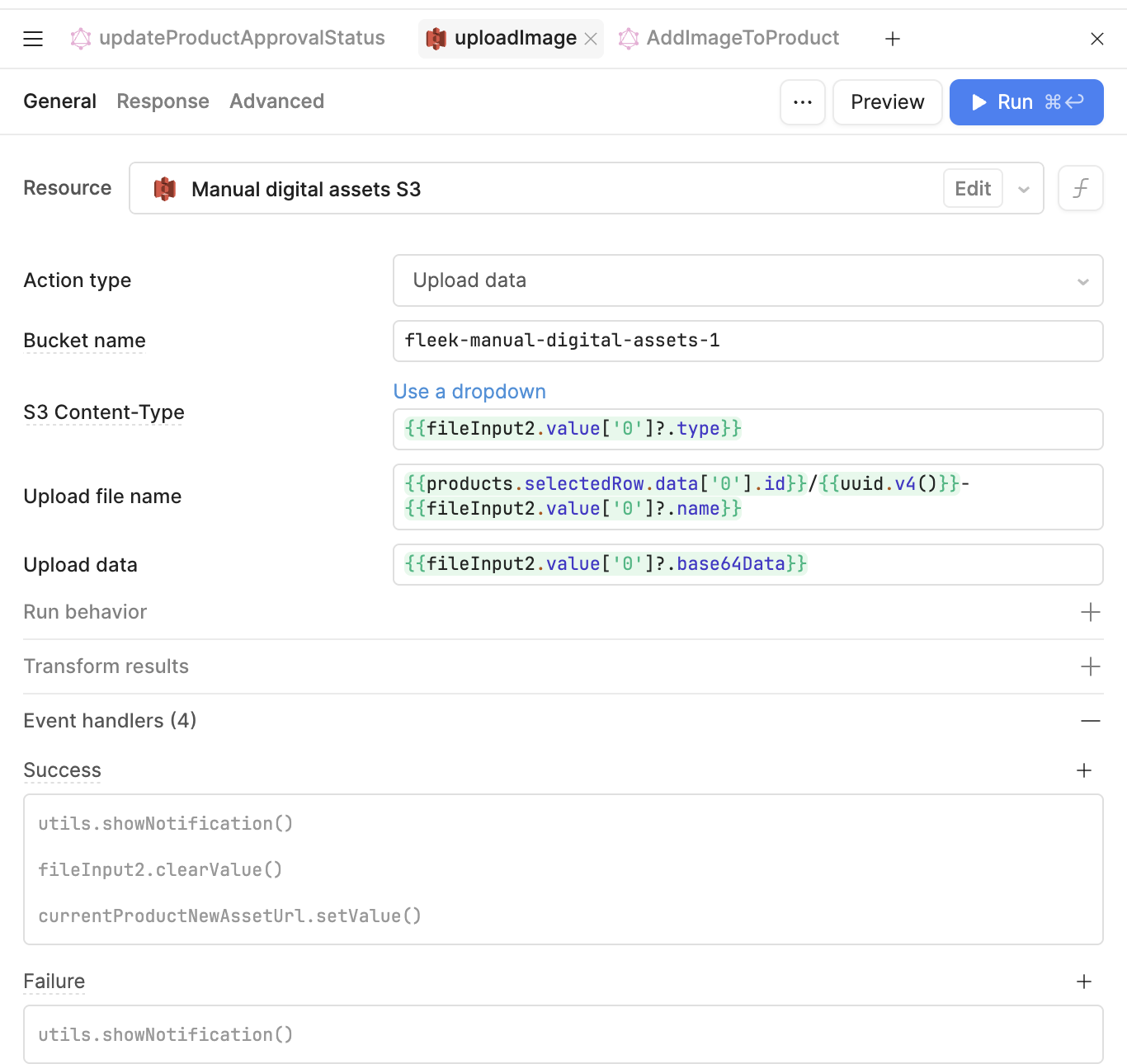Click into the Bucket name input field
The height and width of the screenshot is (1064, 1127).
(x=747, y=341)
